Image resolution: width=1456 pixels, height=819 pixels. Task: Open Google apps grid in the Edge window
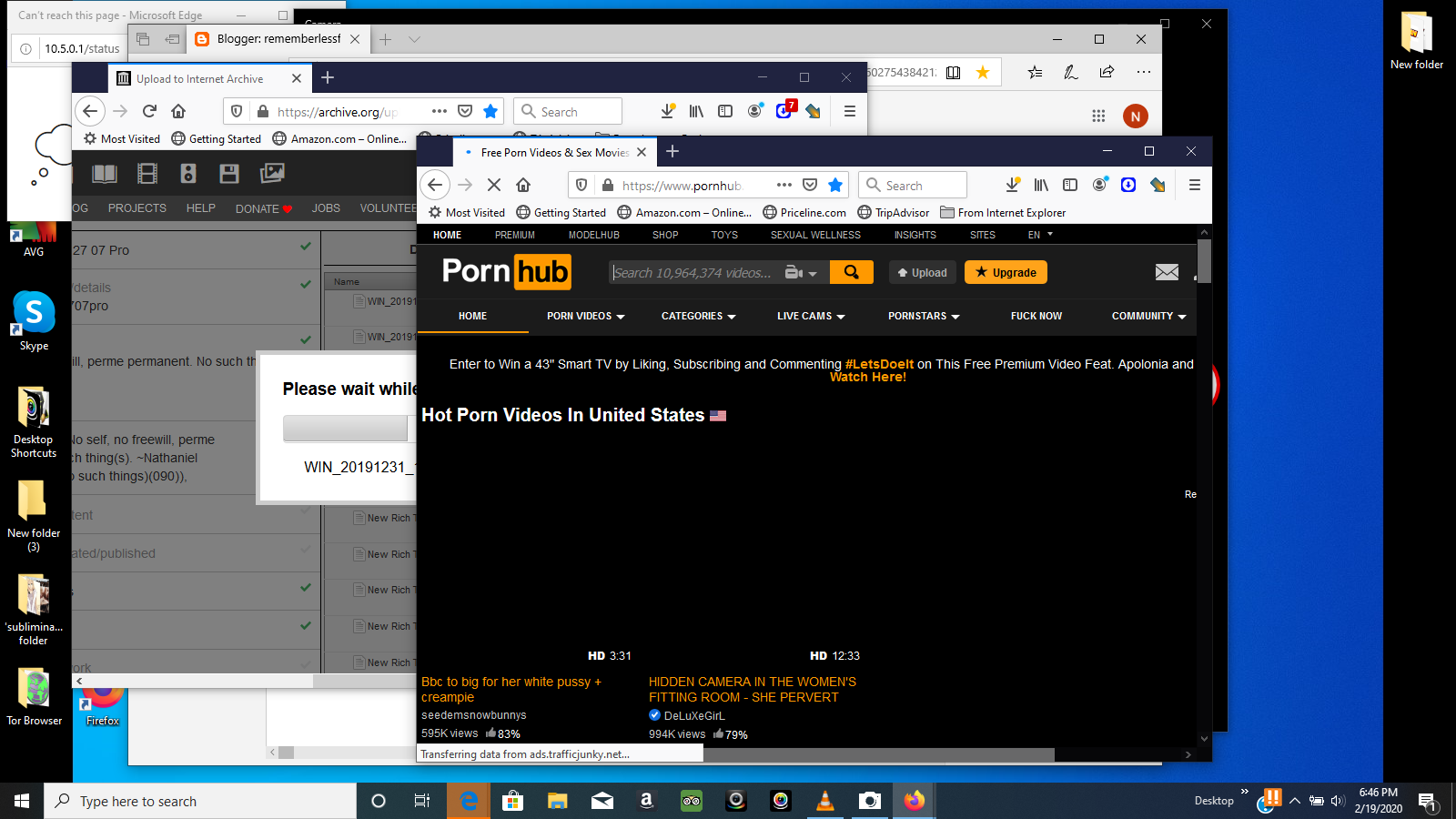coord(1098,116)
